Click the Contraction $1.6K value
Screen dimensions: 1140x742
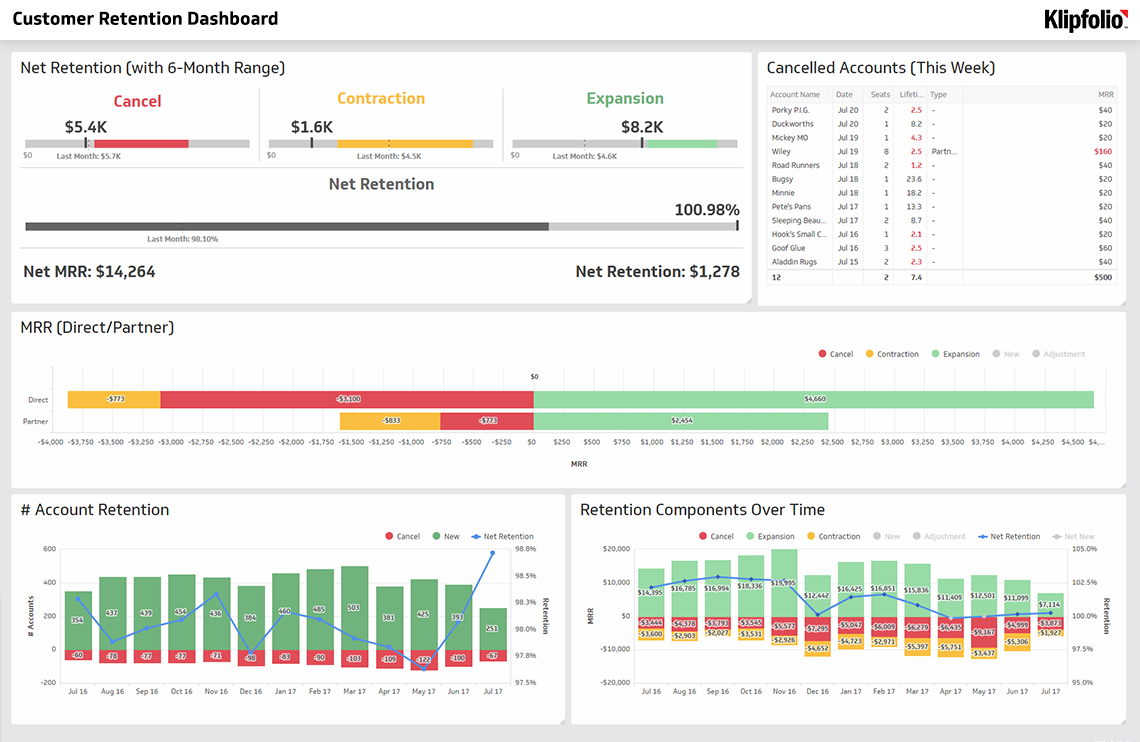tap(312, 127)
